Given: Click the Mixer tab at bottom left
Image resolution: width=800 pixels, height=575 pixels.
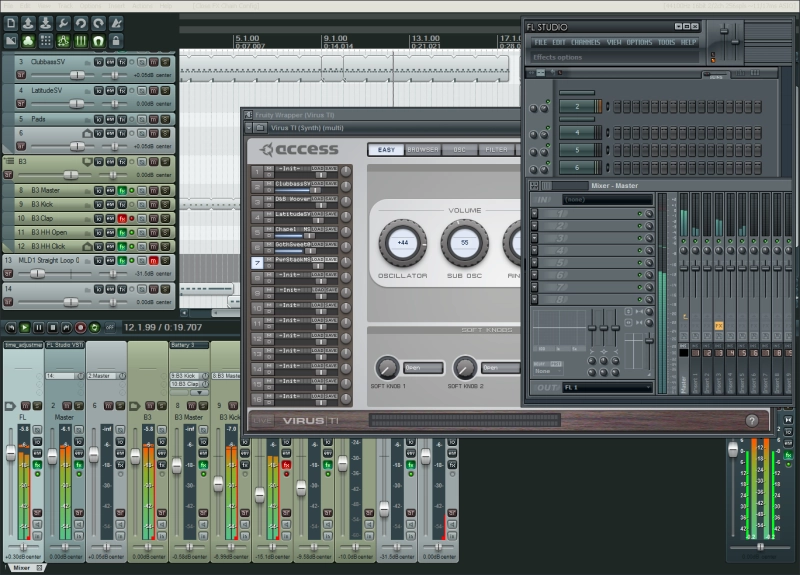Looking at the screenshot, I should (21, 568).
